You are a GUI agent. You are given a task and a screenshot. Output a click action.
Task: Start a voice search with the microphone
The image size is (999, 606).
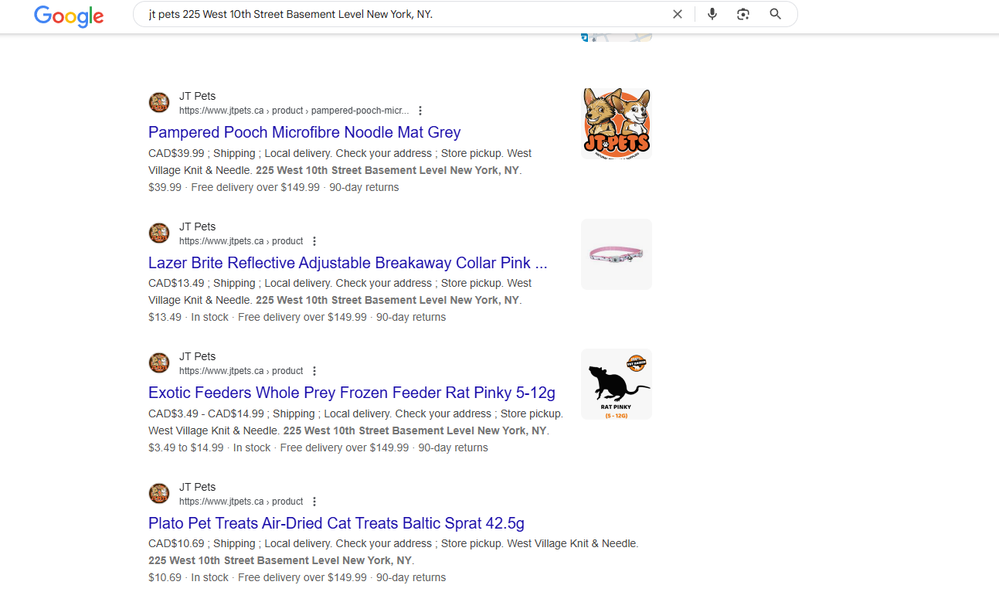coord(712,14)
